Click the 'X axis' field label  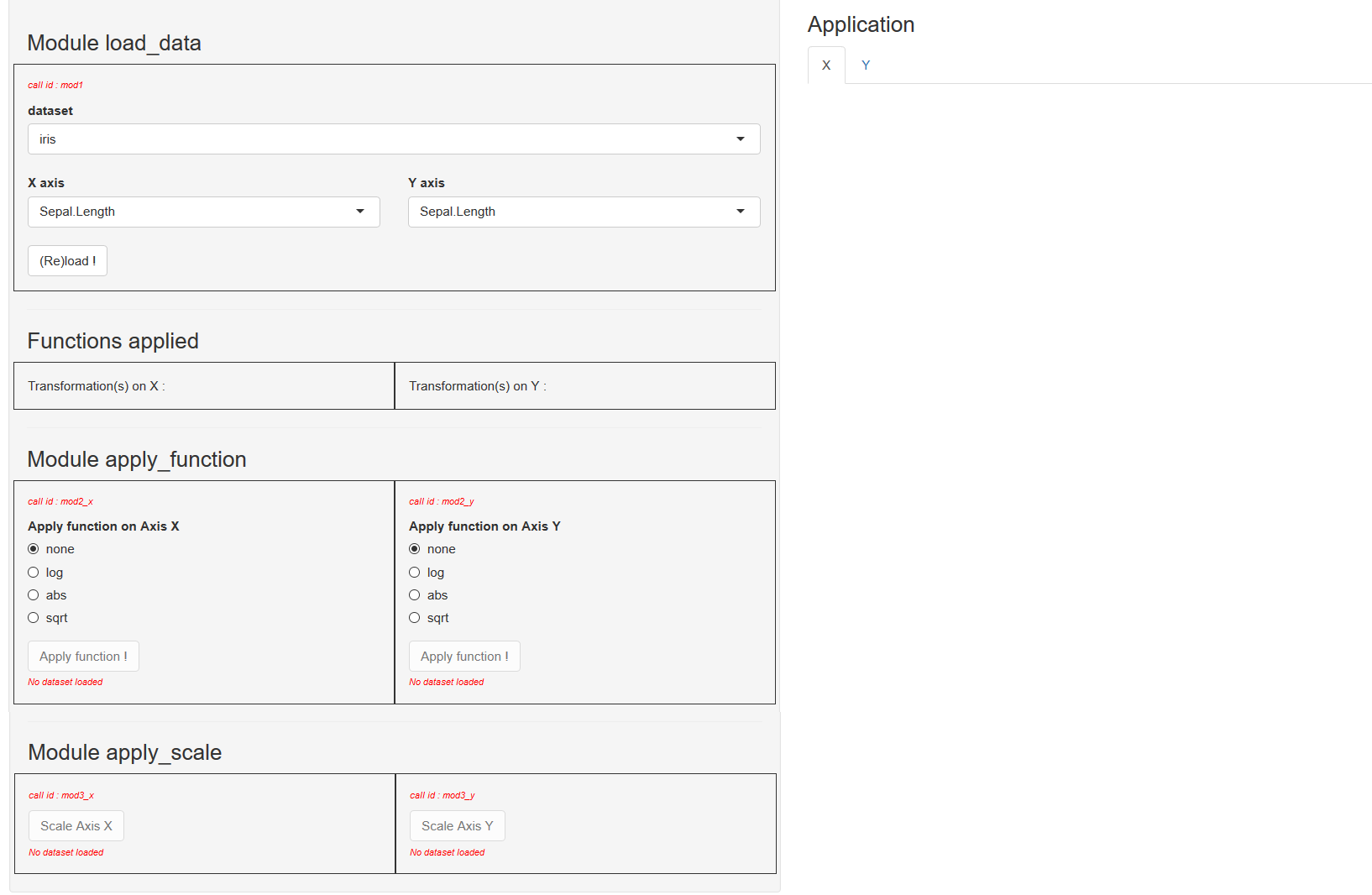(46, 183)
